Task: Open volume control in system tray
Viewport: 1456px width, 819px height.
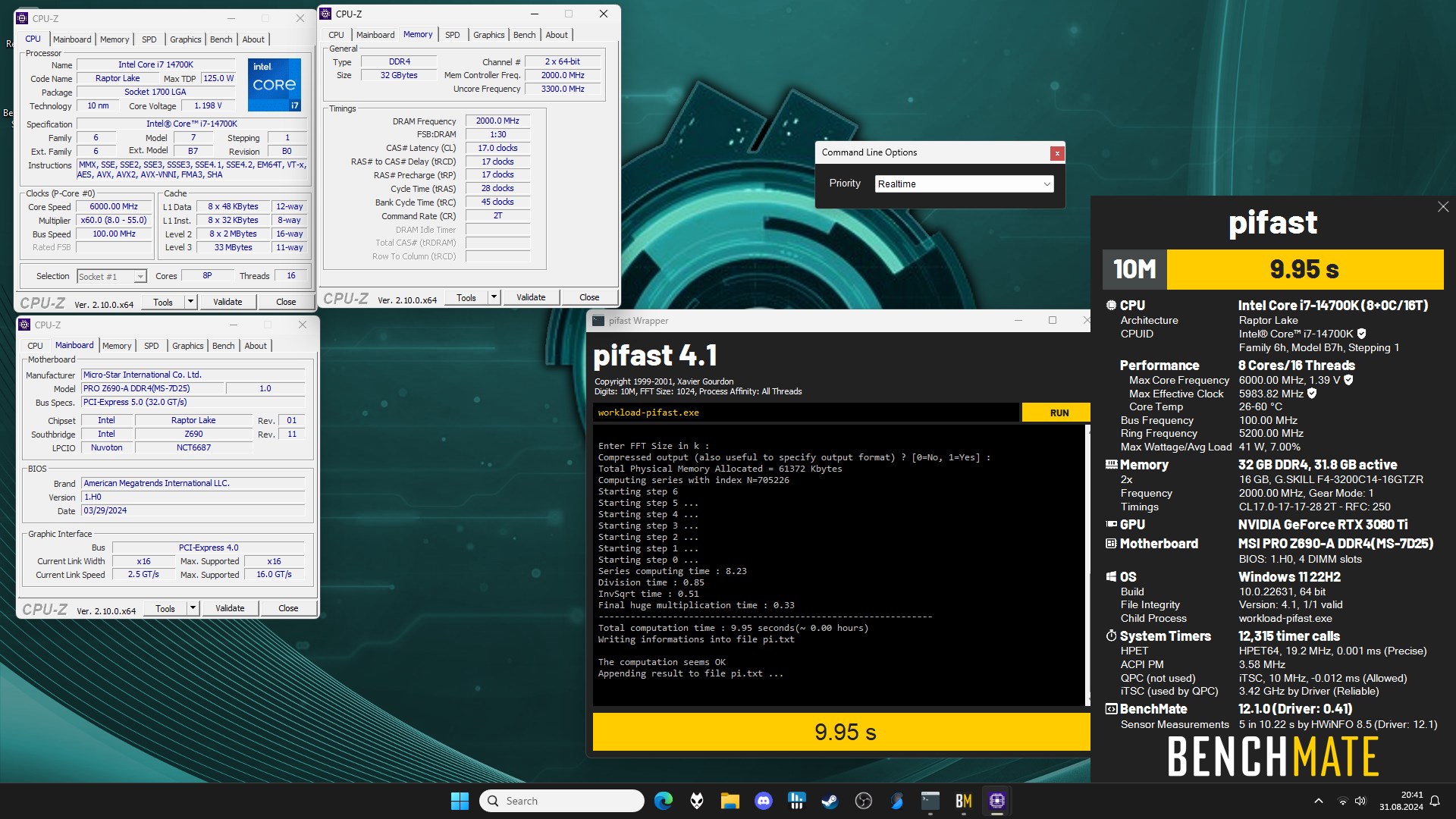Action: tap(1360, 801)
